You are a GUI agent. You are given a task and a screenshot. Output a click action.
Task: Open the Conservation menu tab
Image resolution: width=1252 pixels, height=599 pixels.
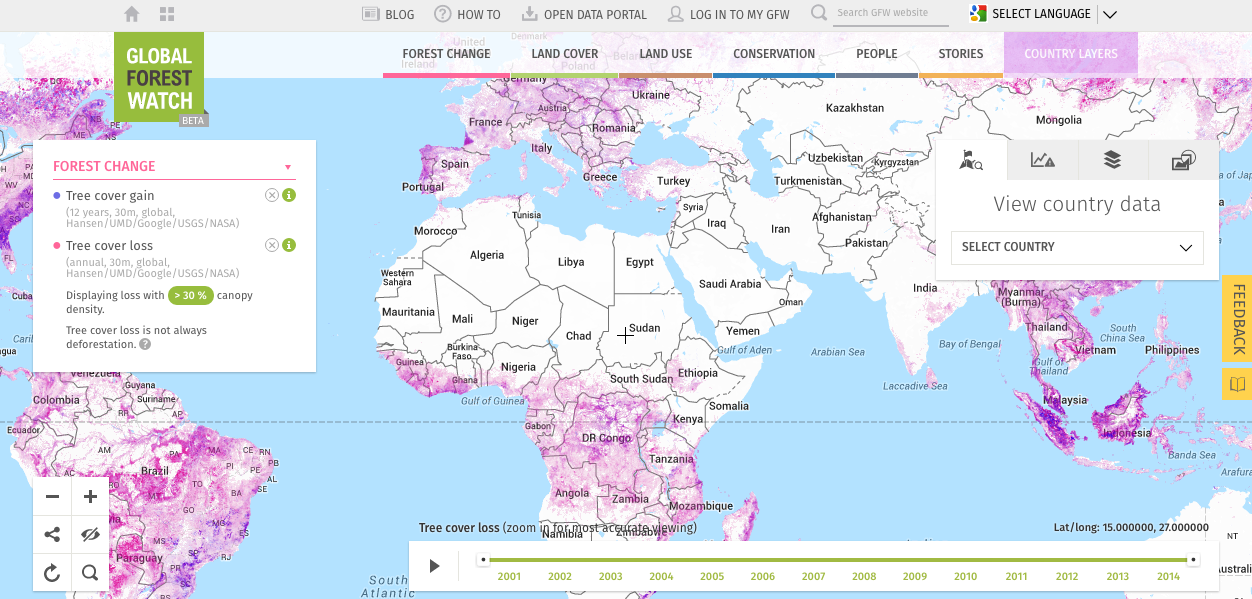(x=774, y=54)
